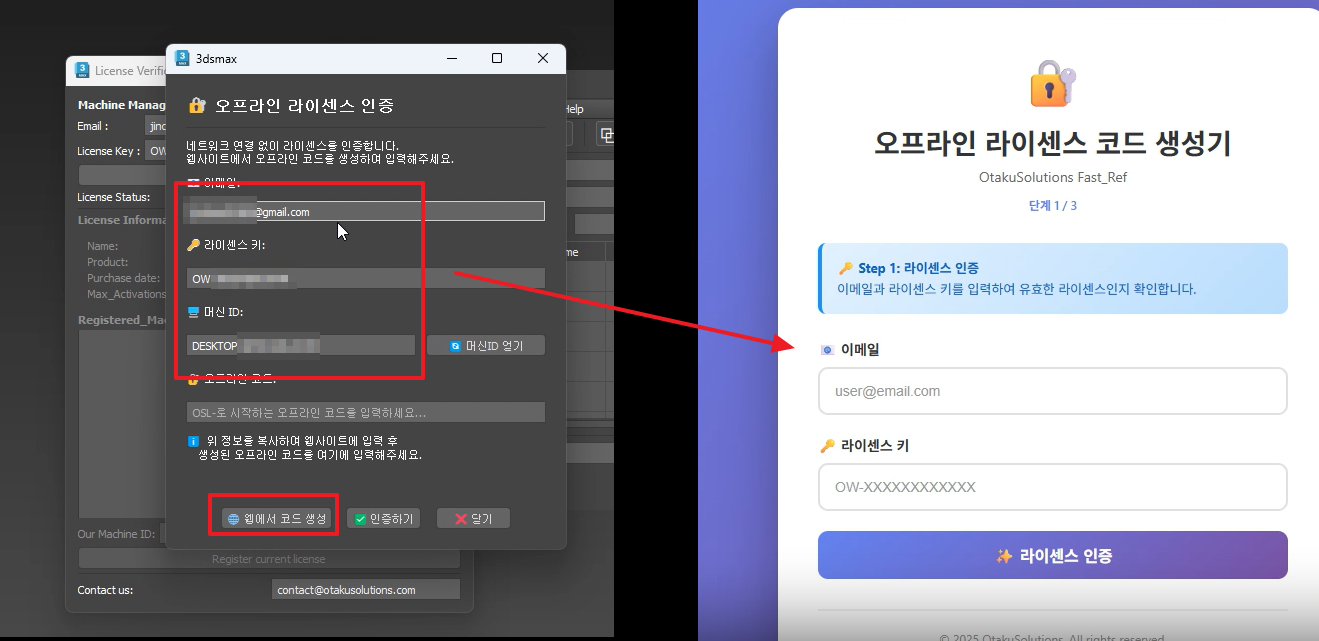Click the 3dsmax icon in dialog title bar
Image resolution: width=1319 pixels, height=641 pixels.
[182, 59]
